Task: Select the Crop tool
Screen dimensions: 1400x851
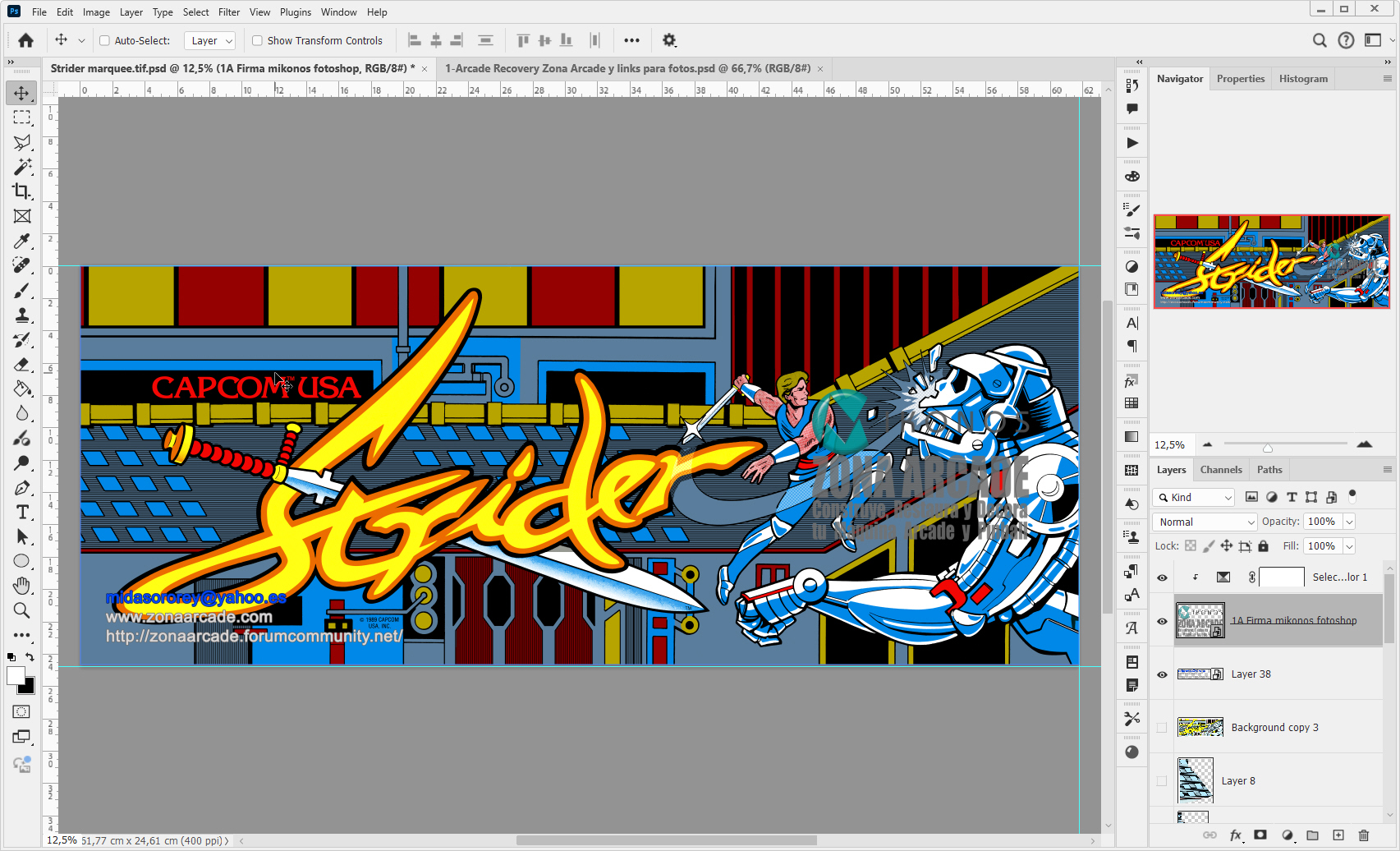Action: [22, 191]
